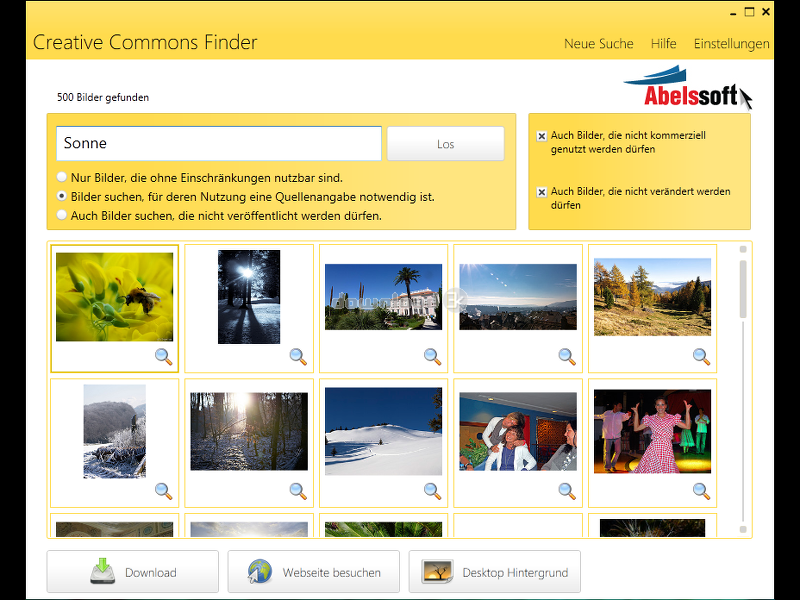This screenshot has height=600, width=800.
Task: Click the Download button label
Action: pyautogui.click(x=151, y=572)
